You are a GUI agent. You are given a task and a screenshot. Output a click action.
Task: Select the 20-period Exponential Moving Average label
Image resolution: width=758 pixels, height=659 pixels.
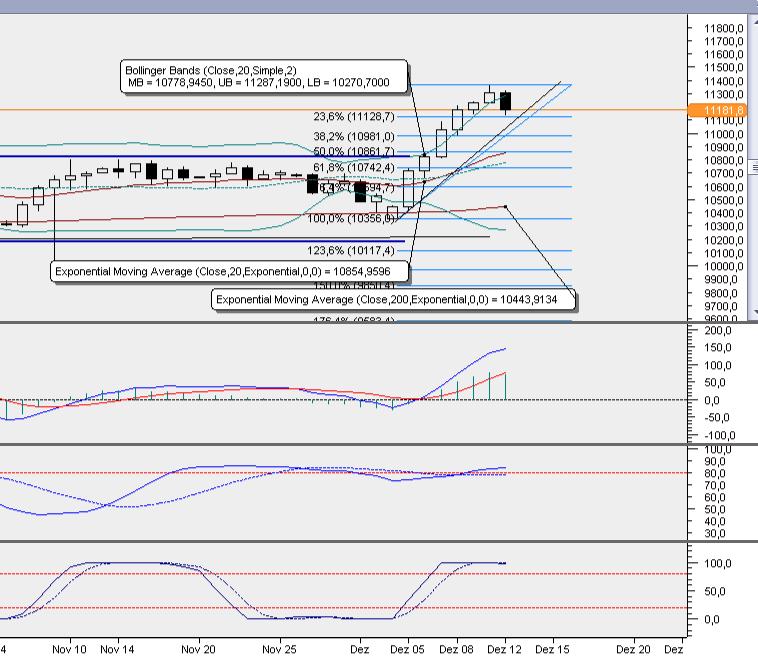222,272
